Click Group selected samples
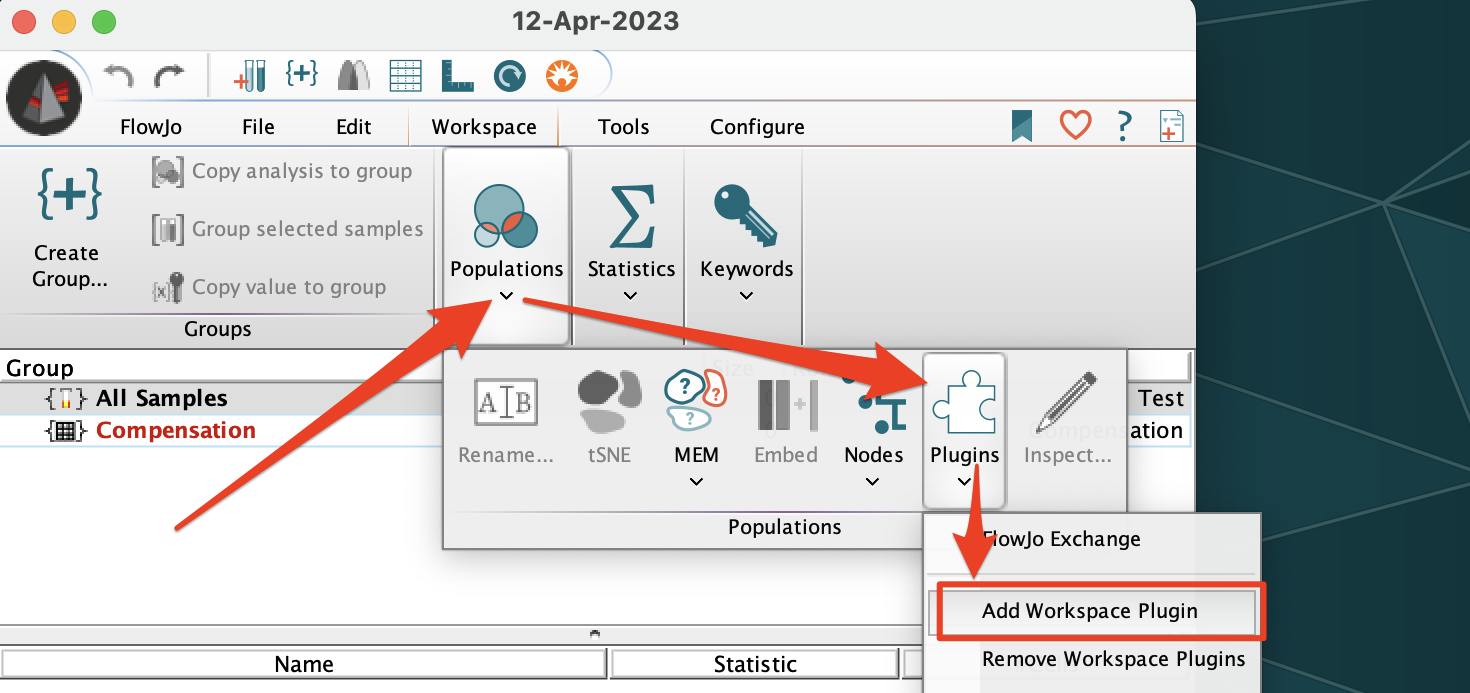This screenshot has width=1470, height=693. coord(288,229)
